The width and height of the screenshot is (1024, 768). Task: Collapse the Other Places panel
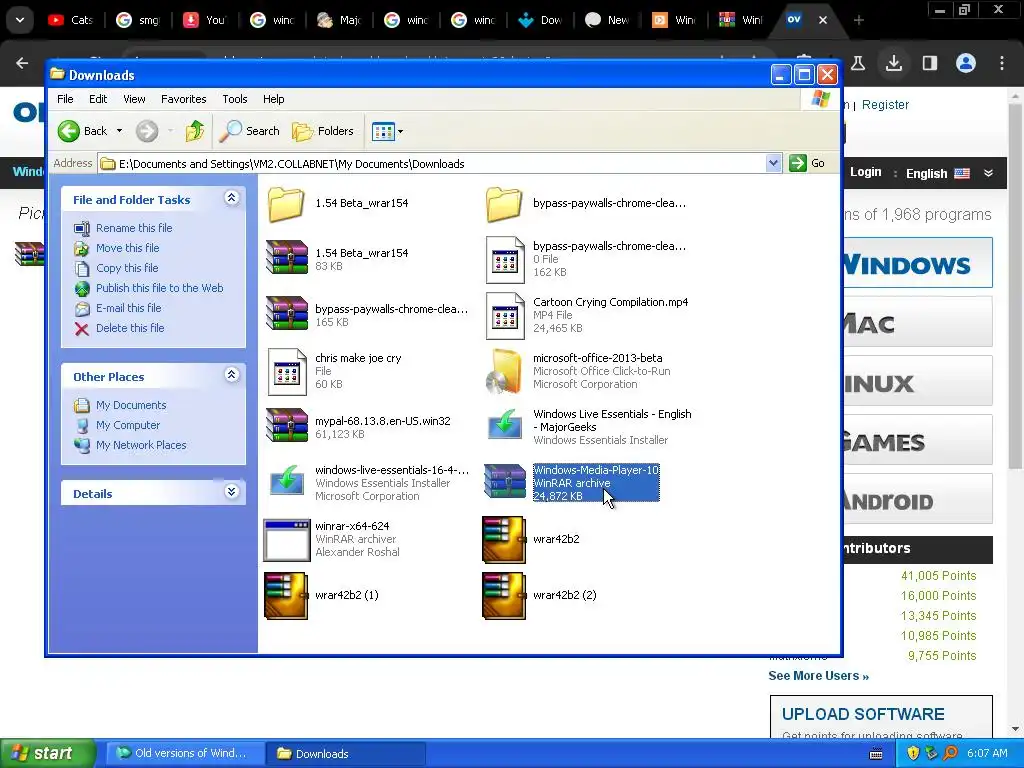point(231,375)
